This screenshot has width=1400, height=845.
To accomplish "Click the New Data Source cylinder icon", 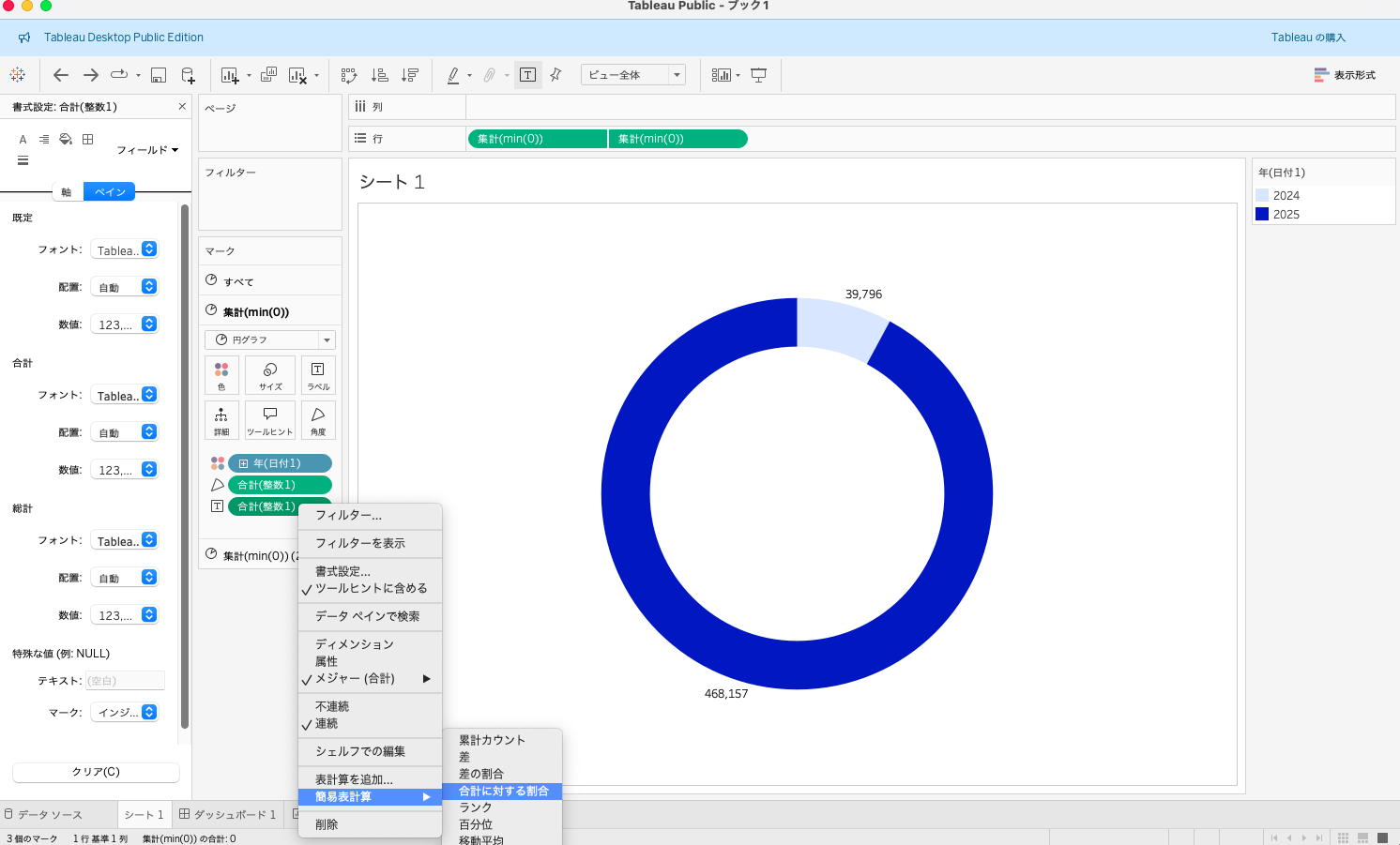I will [x=188, y=75].
